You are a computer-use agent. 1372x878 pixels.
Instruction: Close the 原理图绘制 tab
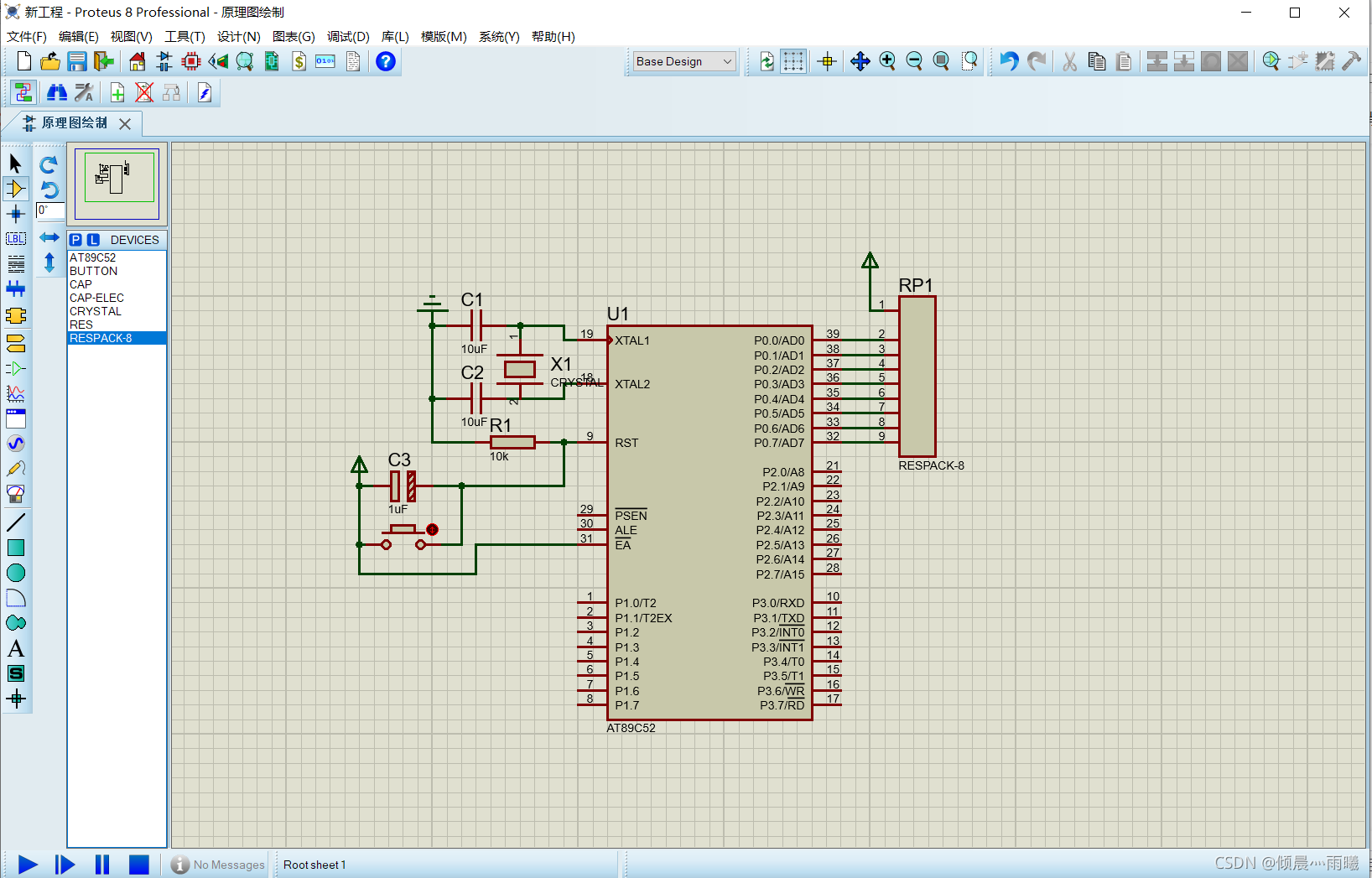pyautogui.click(x=125, y=123)
